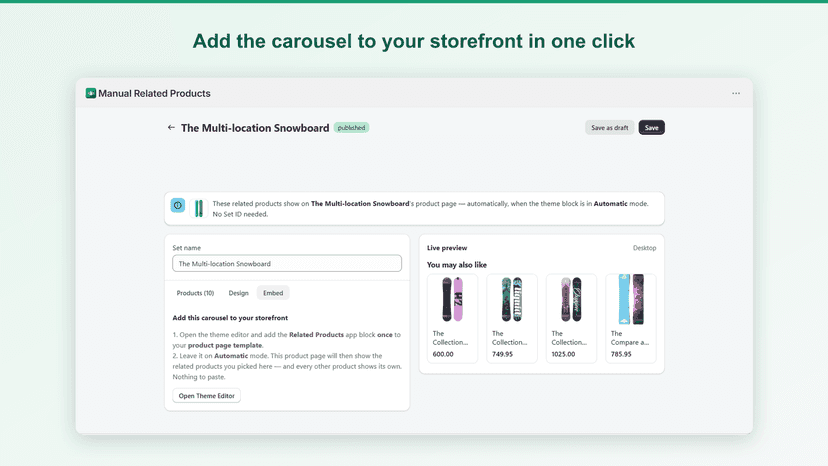
Task: Click the published status badge
Action: 351,128
